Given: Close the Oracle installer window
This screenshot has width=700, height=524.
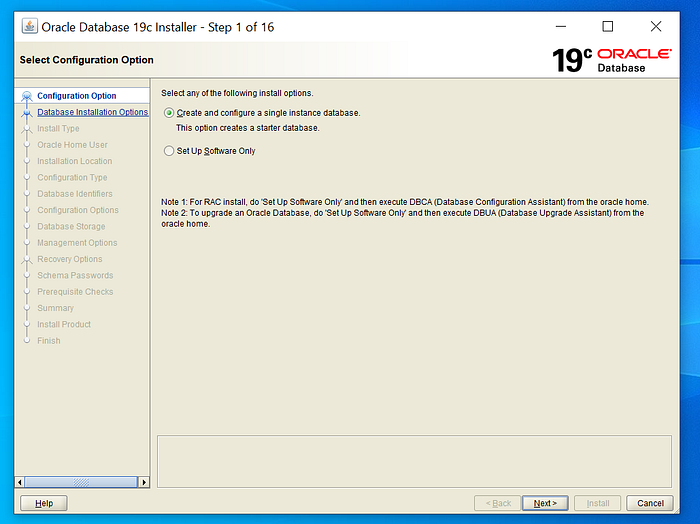Looking at the screenshot, I should [x=656, y=27].
